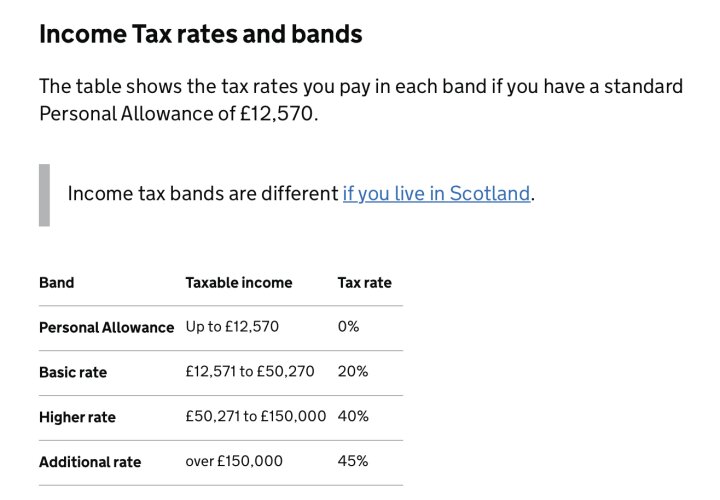Select the 'Band' column header
Viewport: 720px width, 500px height.
tap(56, 282)
